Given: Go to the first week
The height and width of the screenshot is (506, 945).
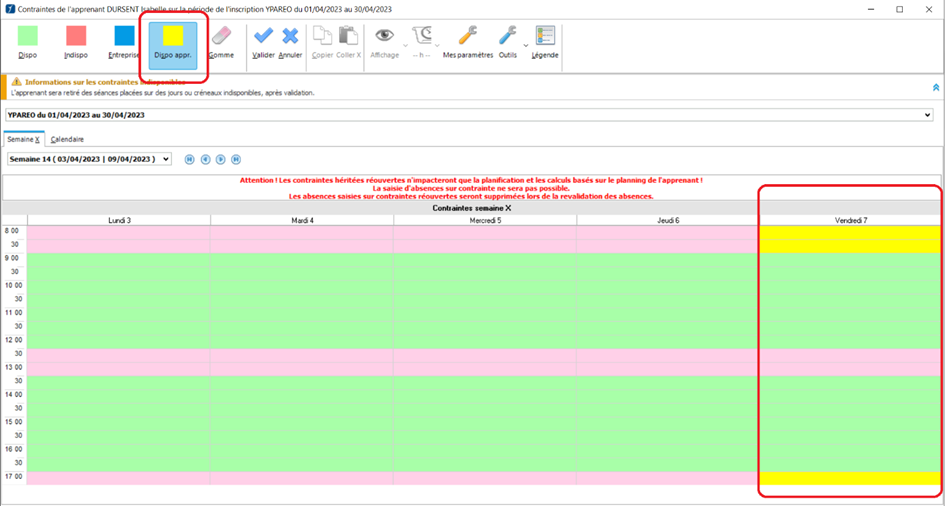Looking at the screenshot, I should coord(189,159).
